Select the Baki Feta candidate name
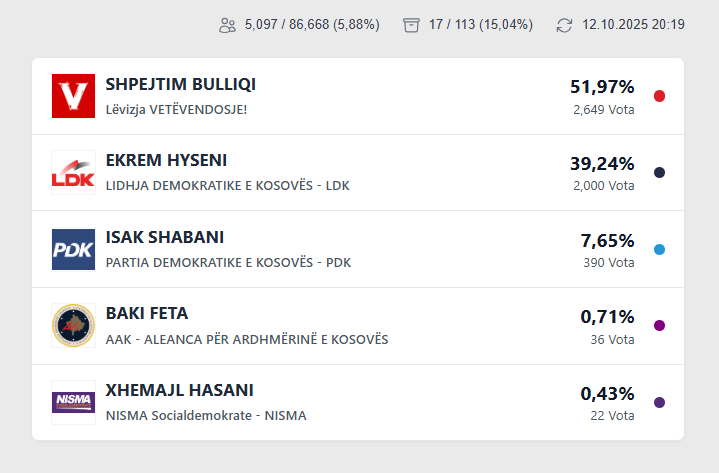This screenshot has width=719, height=473. [x=146, y=314]
